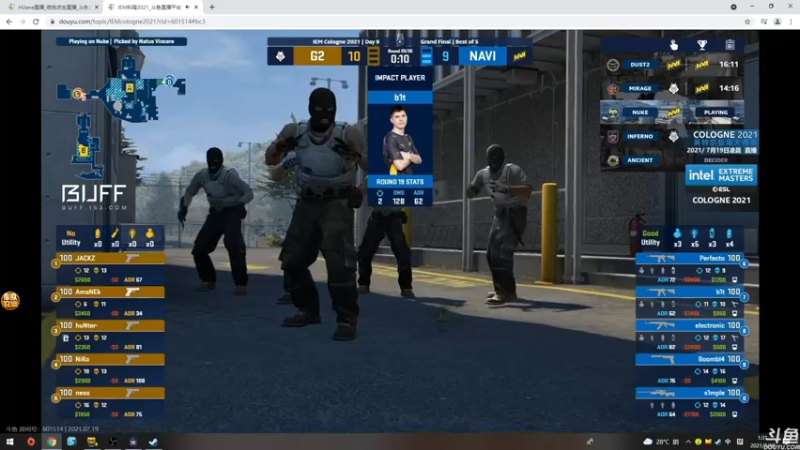The image size is (800, 450).
Task: Select the MIRAGE map row
Action: tap(672, 88)
